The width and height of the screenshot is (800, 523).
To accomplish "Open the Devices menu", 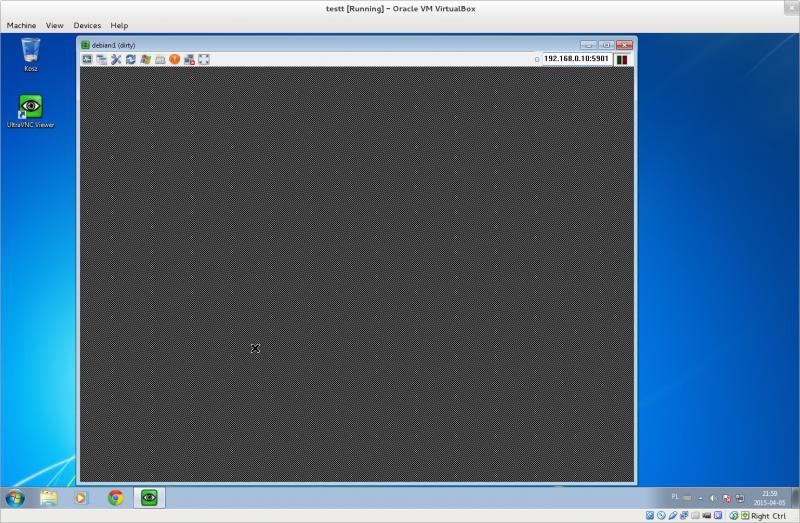I will (87, 25).
